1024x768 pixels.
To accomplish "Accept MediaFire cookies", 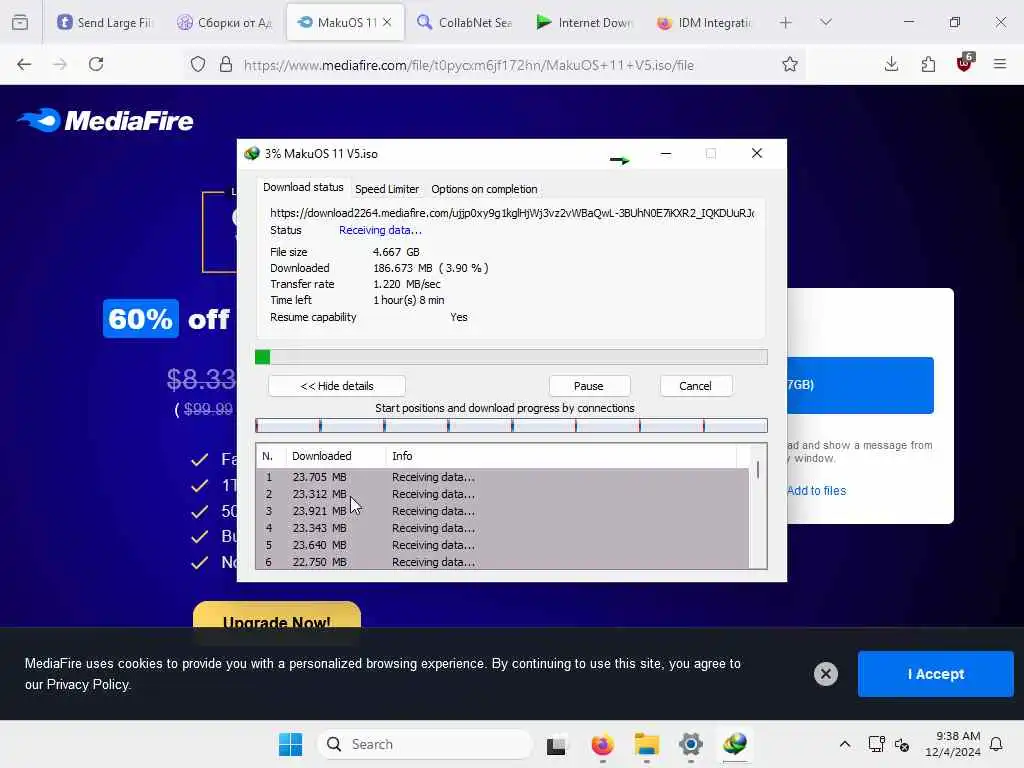I will click(936, 674).
